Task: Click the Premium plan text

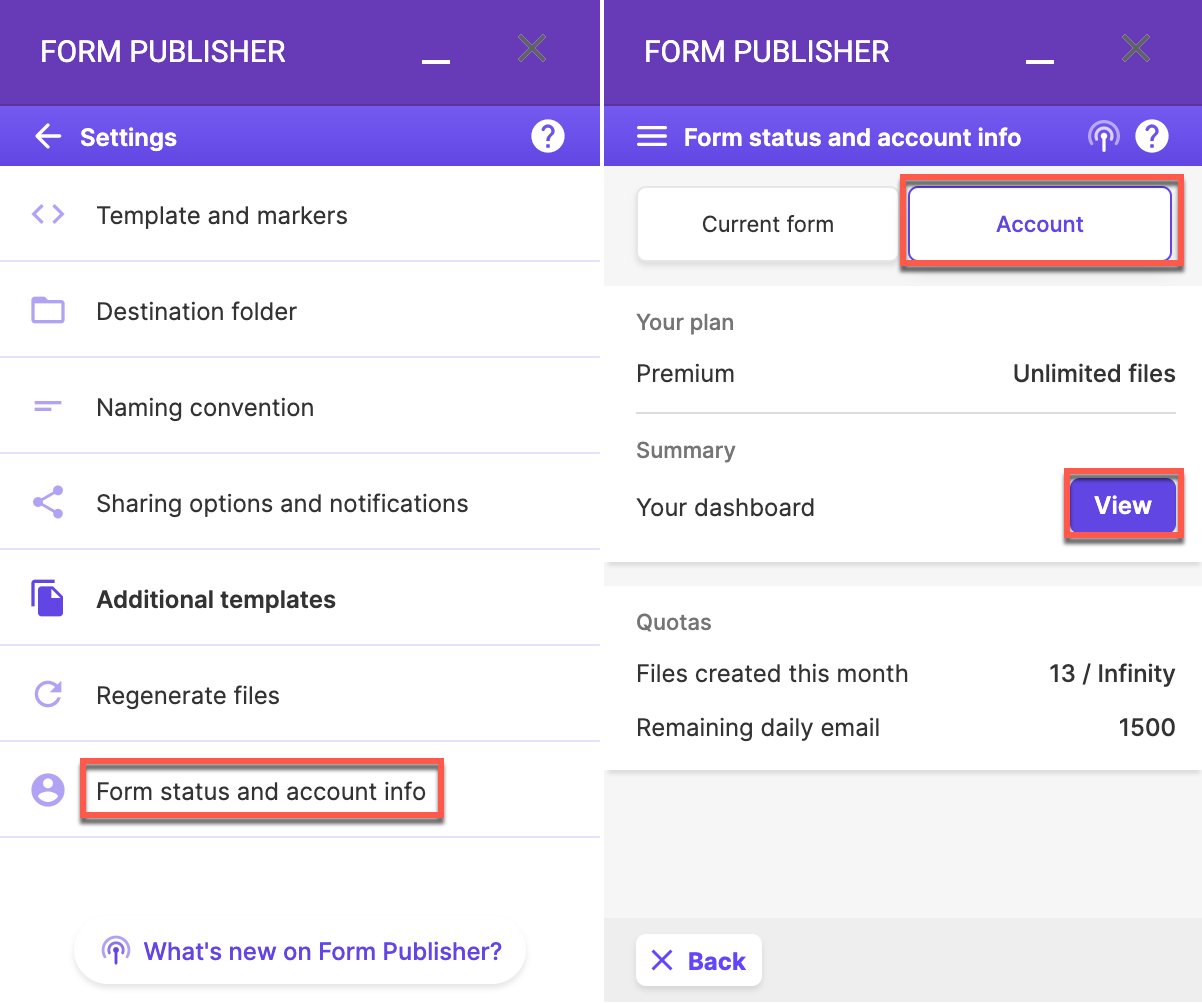Action: (686, 373)
